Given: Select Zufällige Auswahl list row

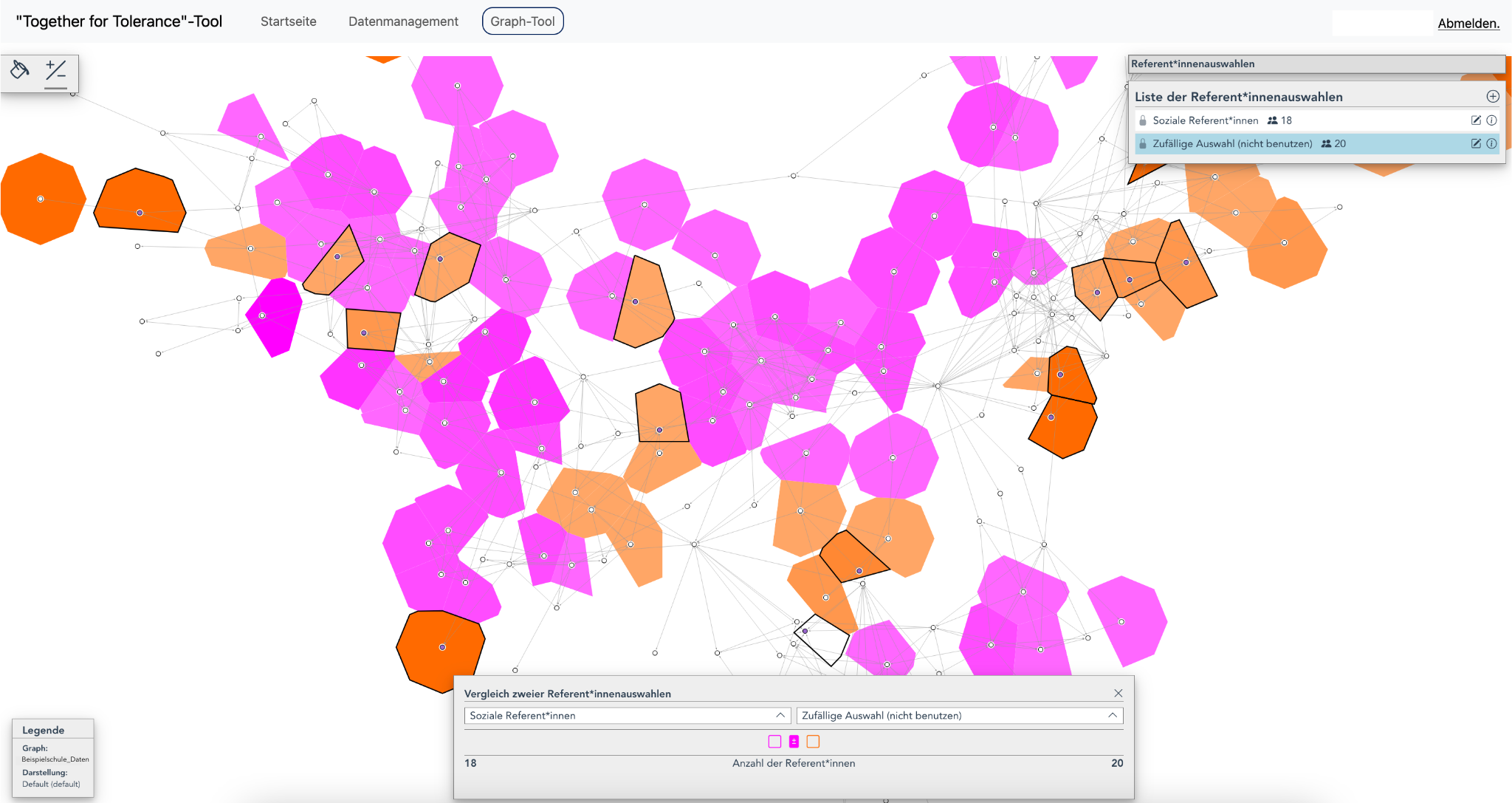Looking at the screenshot, I should pyautogui.click(x=1233, y=144).
